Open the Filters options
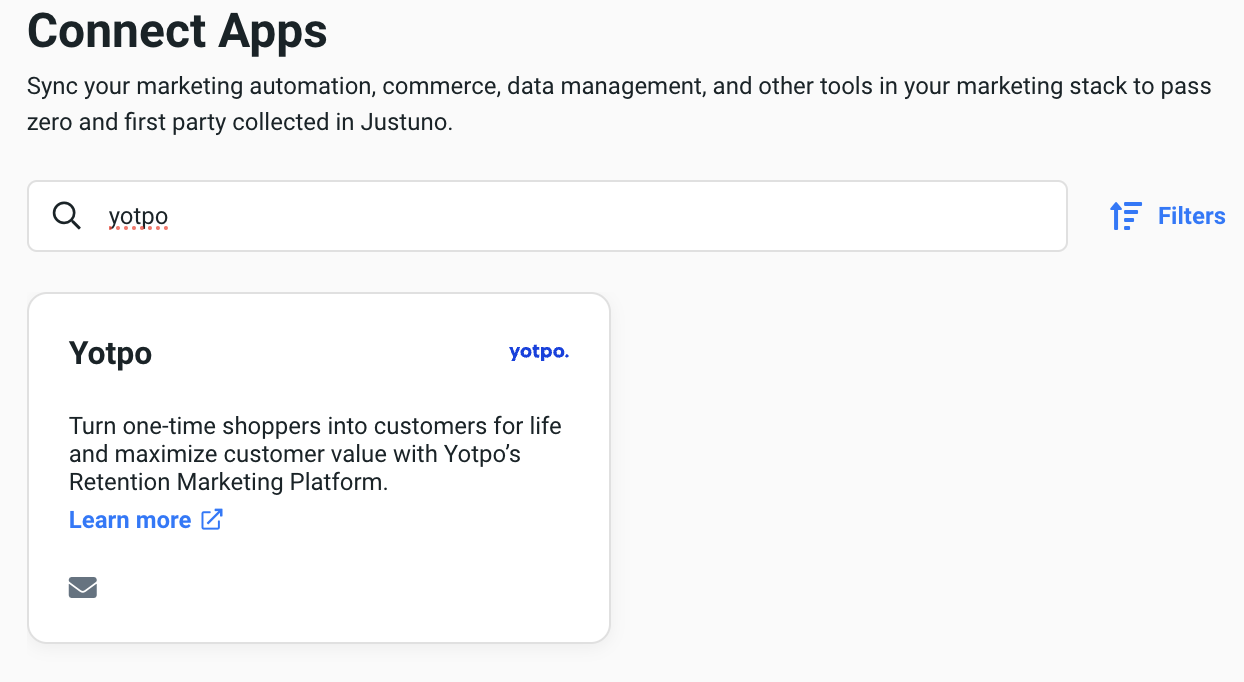 1190,216
